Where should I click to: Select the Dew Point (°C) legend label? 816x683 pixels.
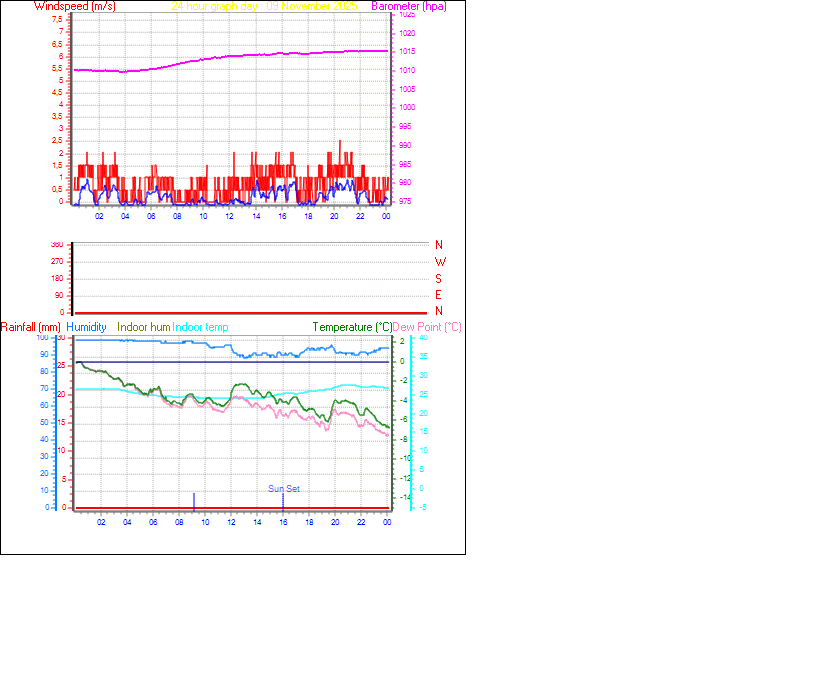tap(427, 326)
